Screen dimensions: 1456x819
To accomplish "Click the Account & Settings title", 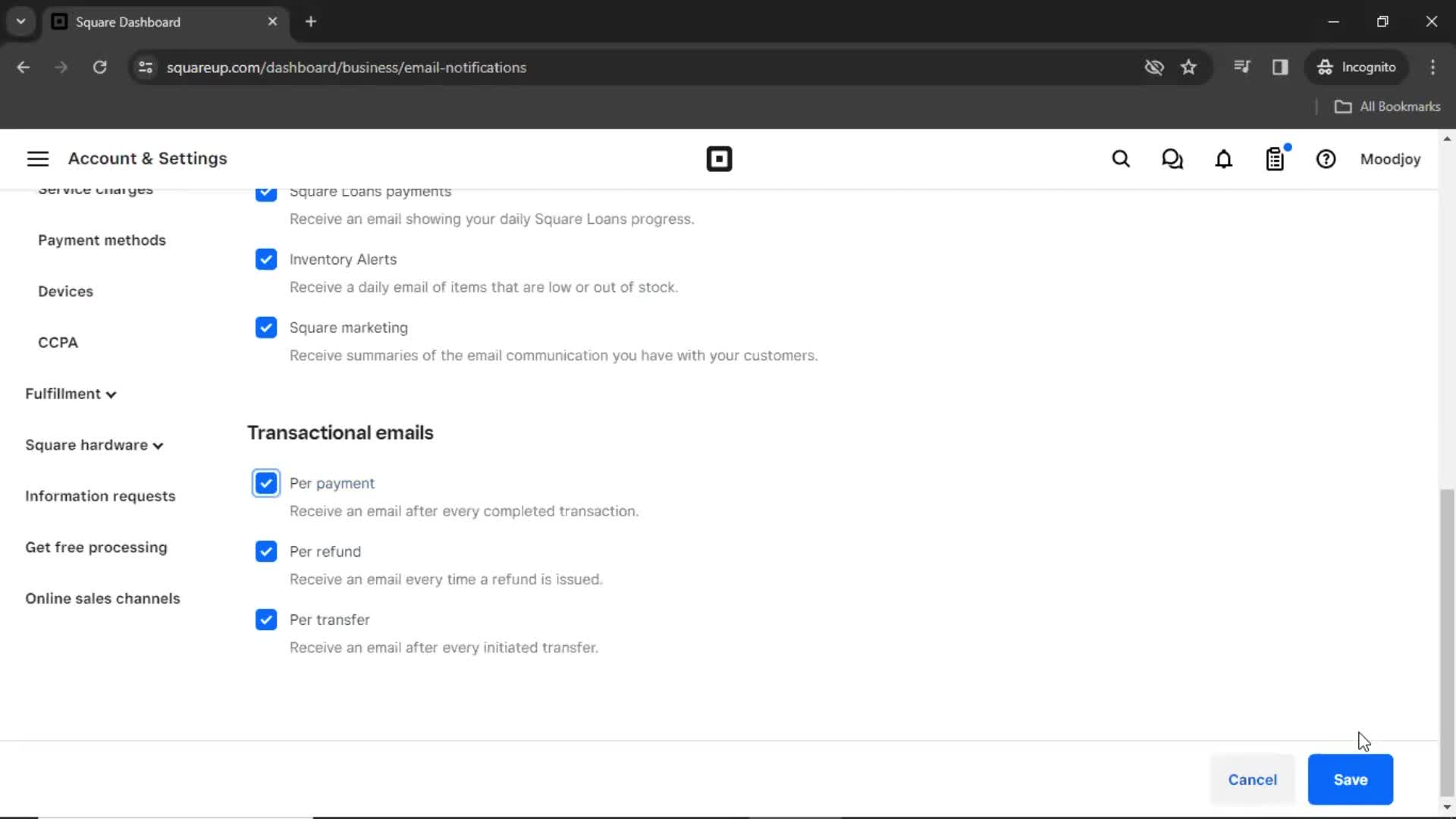I will 147,158.
